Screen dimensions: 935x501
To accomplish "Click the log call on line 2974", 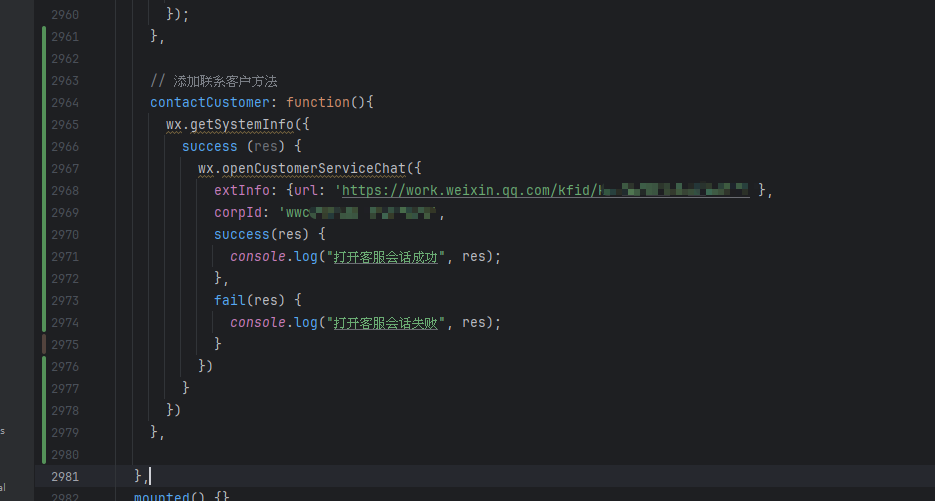I will click(305, 323).
